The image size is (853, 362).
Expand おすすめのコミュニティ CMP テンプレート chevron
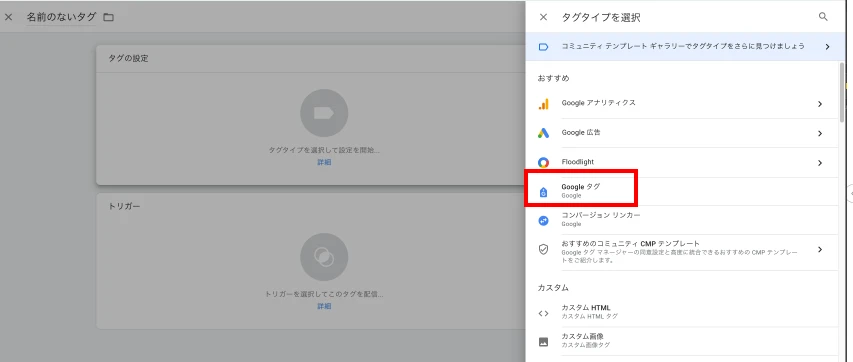click(820, 250)
